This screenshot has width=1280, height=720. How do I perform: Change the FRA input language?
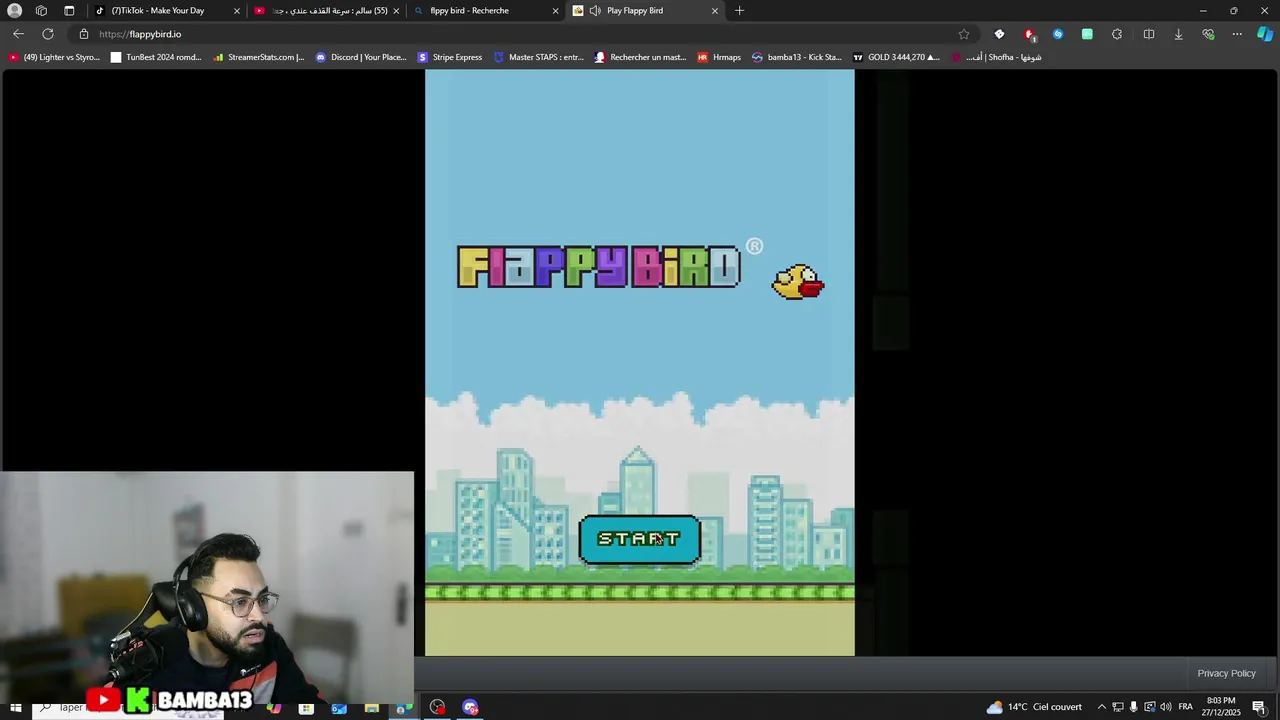(x=1185, y=707)
